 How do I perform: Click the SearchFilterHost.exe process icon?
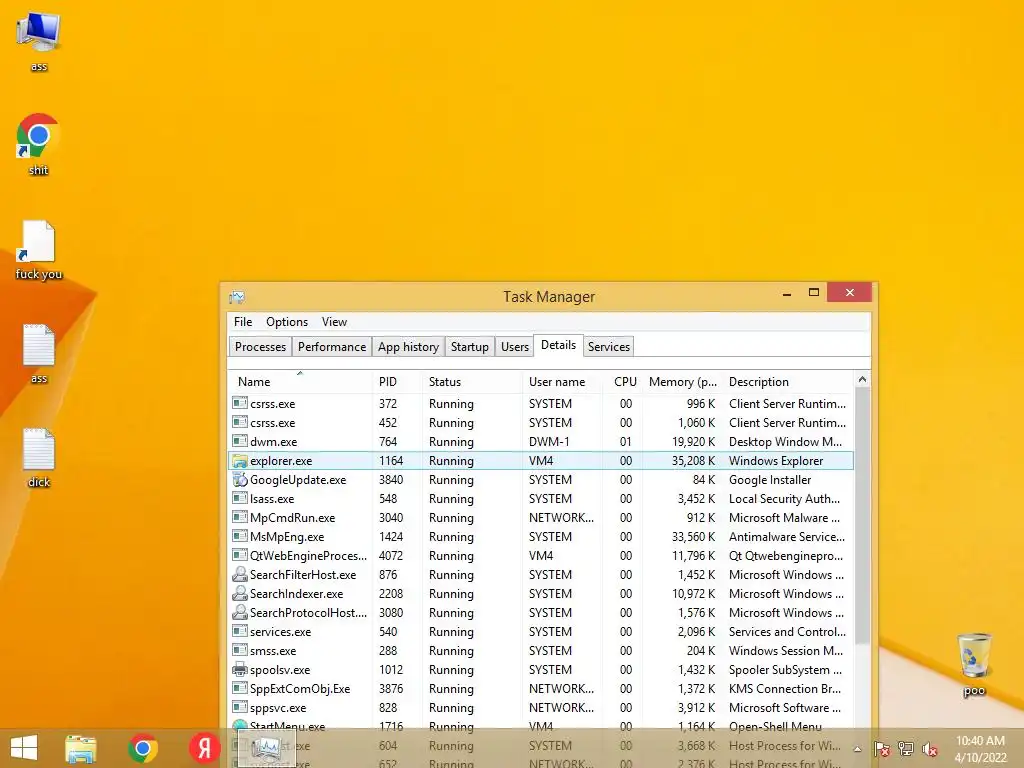point(240,575)
